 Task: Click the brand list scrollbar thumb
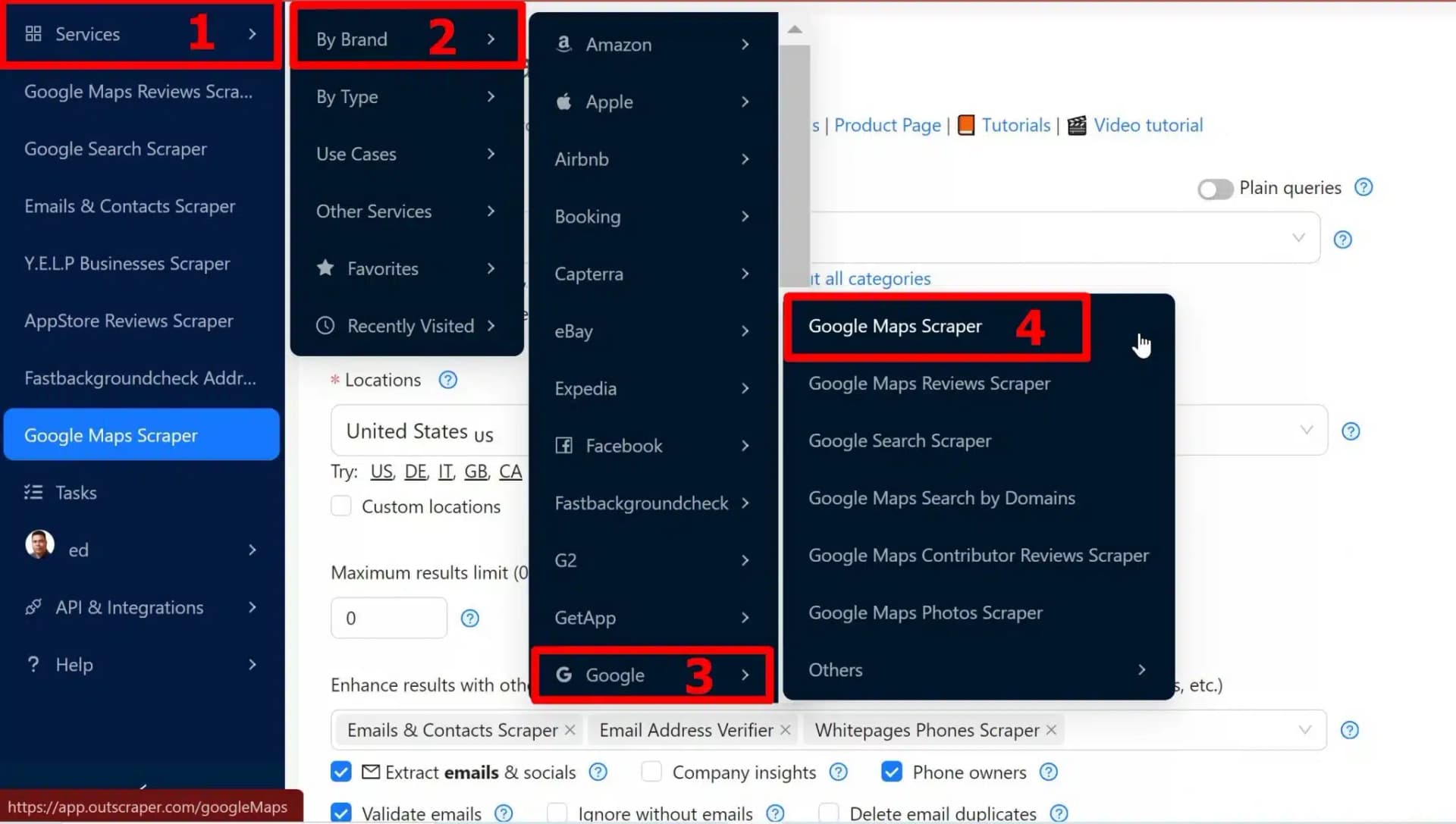click(x=795, y=167)
